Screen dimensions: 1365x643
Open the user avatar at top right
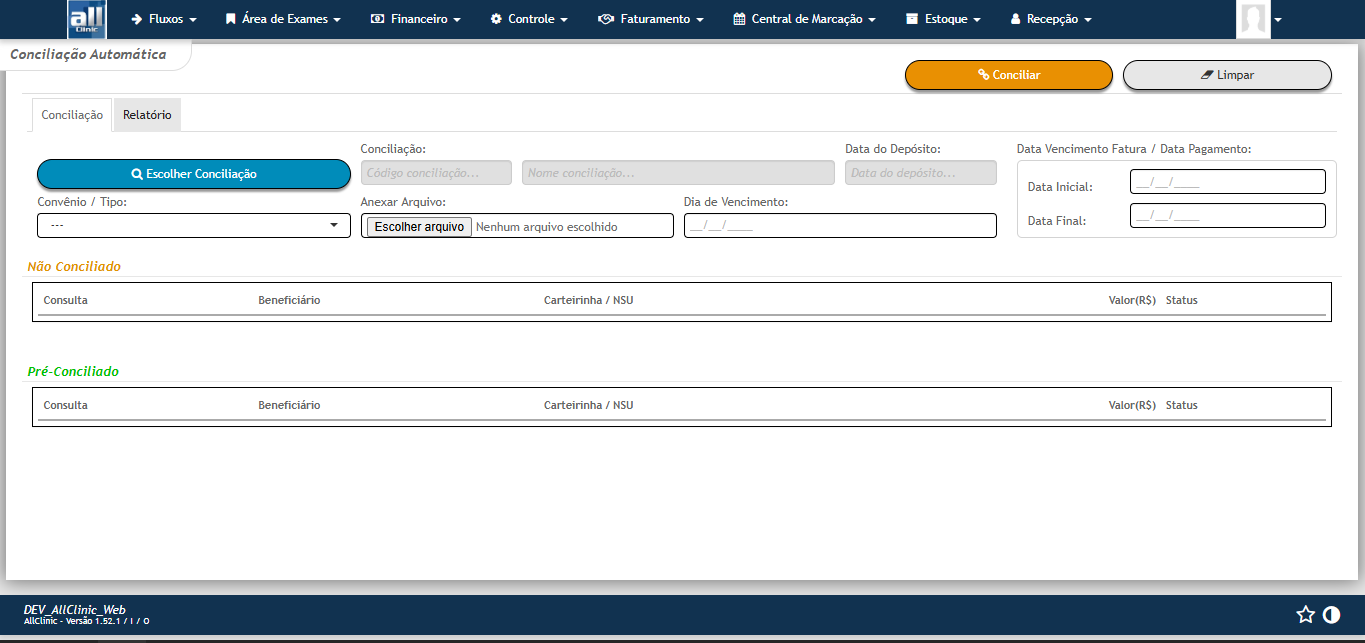pyautogui.click(x=1254, y=18)
